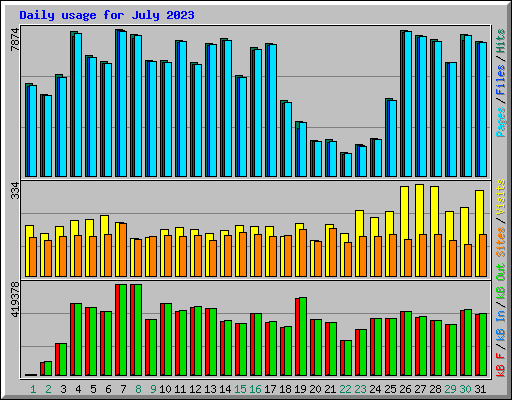Click day label 17 on the x-axis
The height and width of the screenshot is (400, 512).
(x=270, y=389)
